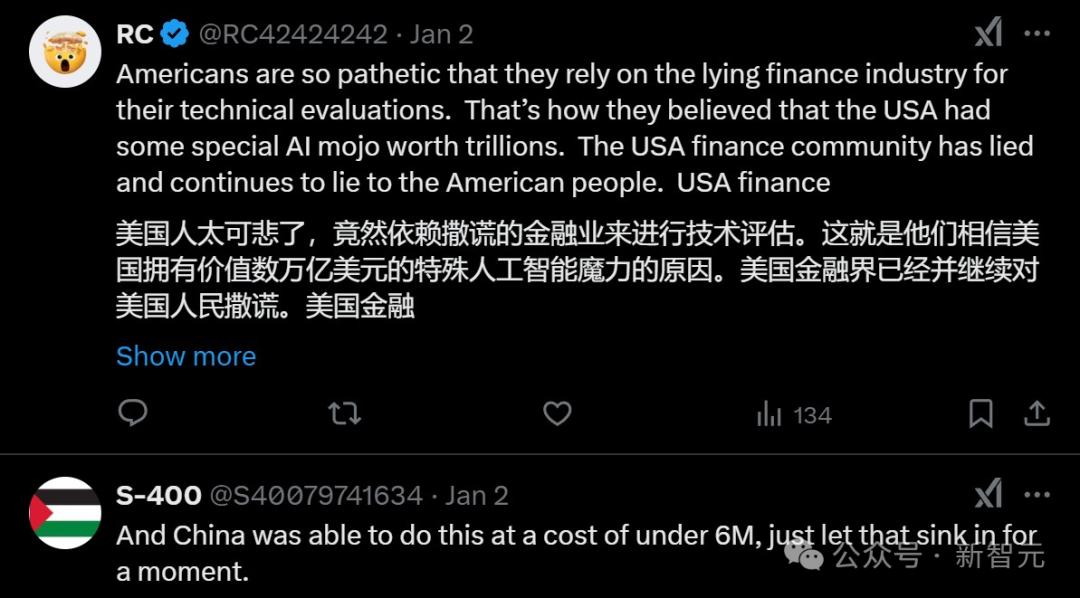Screen dimensions: 1080x598
Task: Click the RC display name
Action: 135,34
